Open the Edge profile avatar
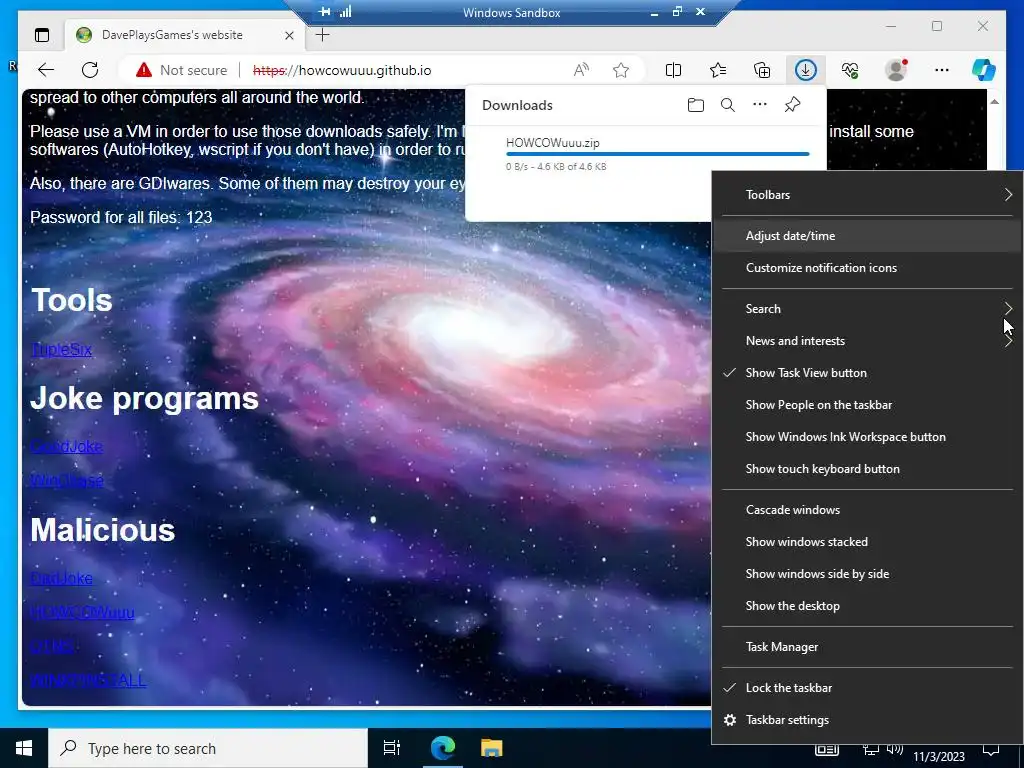Image resolution: width=1024 pixels, height=768 pixels. 896,70
